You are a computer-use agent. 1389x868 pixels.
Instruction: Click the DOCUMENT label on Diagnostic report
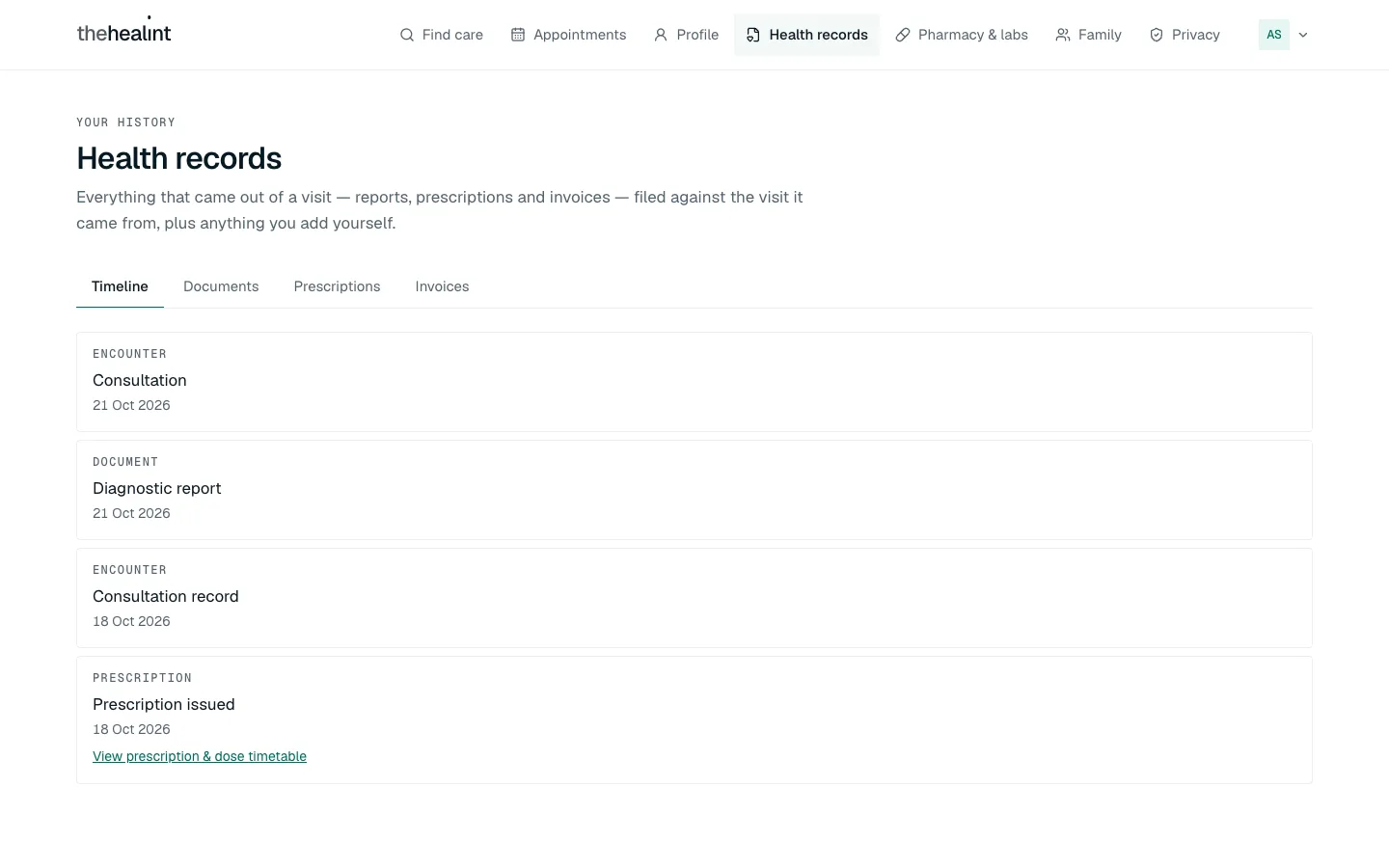pos(125,462)
